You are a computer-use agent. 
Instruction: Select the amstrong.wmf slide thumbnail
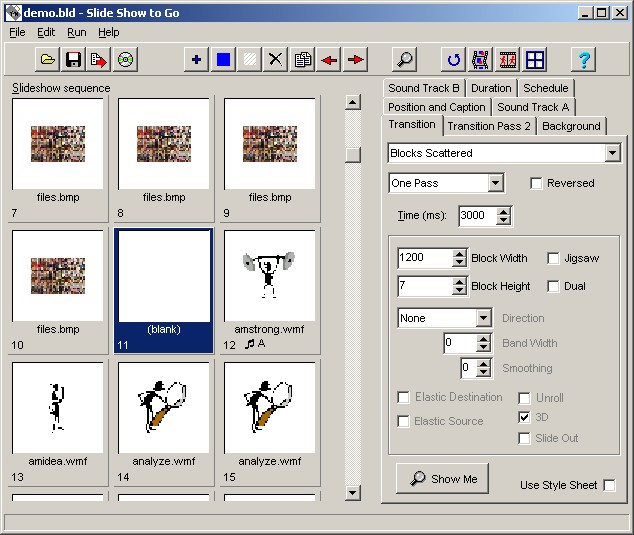[x=270, y=290]
